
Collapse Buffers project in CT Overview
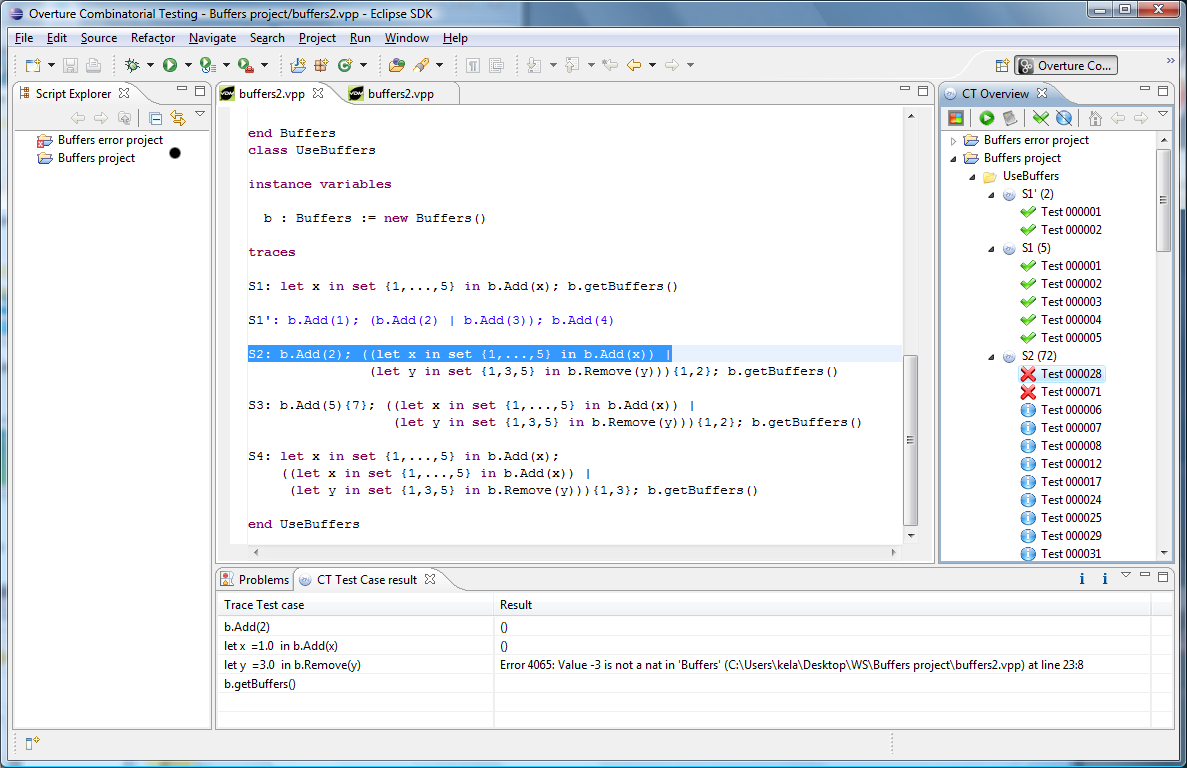point(954,159)
